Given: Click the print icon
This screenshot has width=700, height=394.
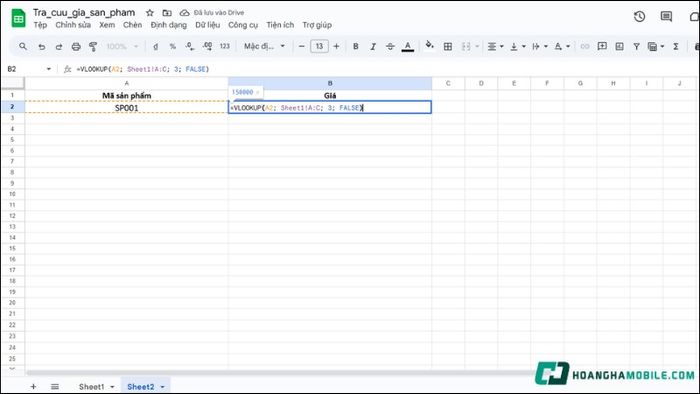Looking at the screenshot, I should (76, 46).
